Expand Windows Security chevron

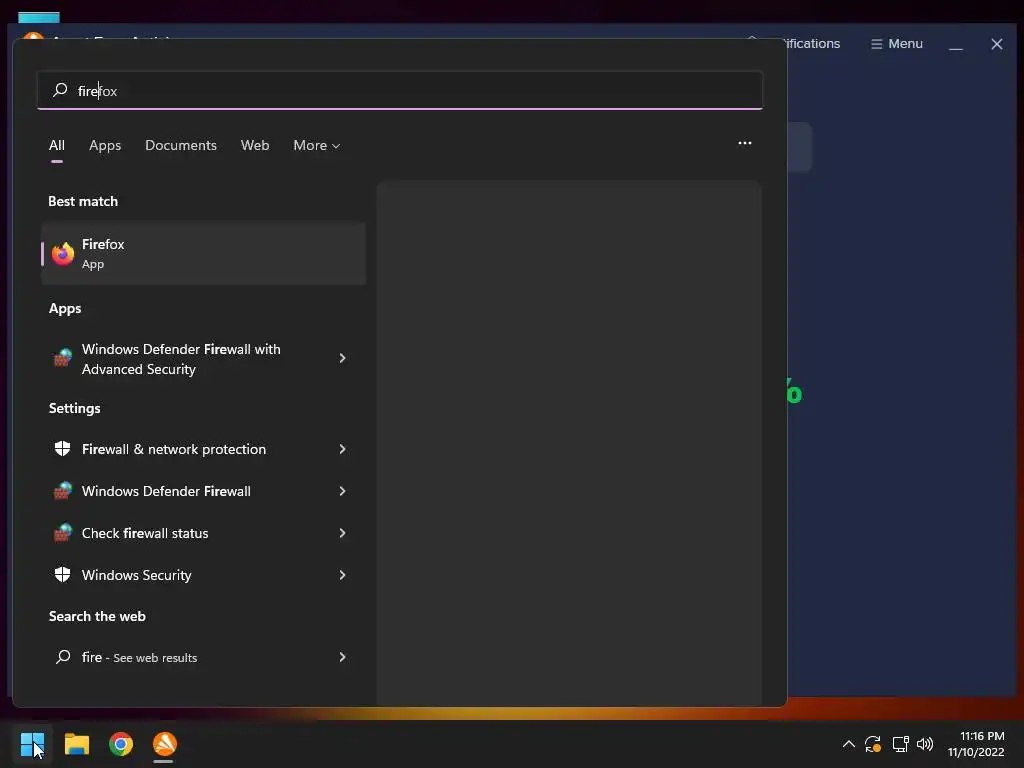(342, 575)
